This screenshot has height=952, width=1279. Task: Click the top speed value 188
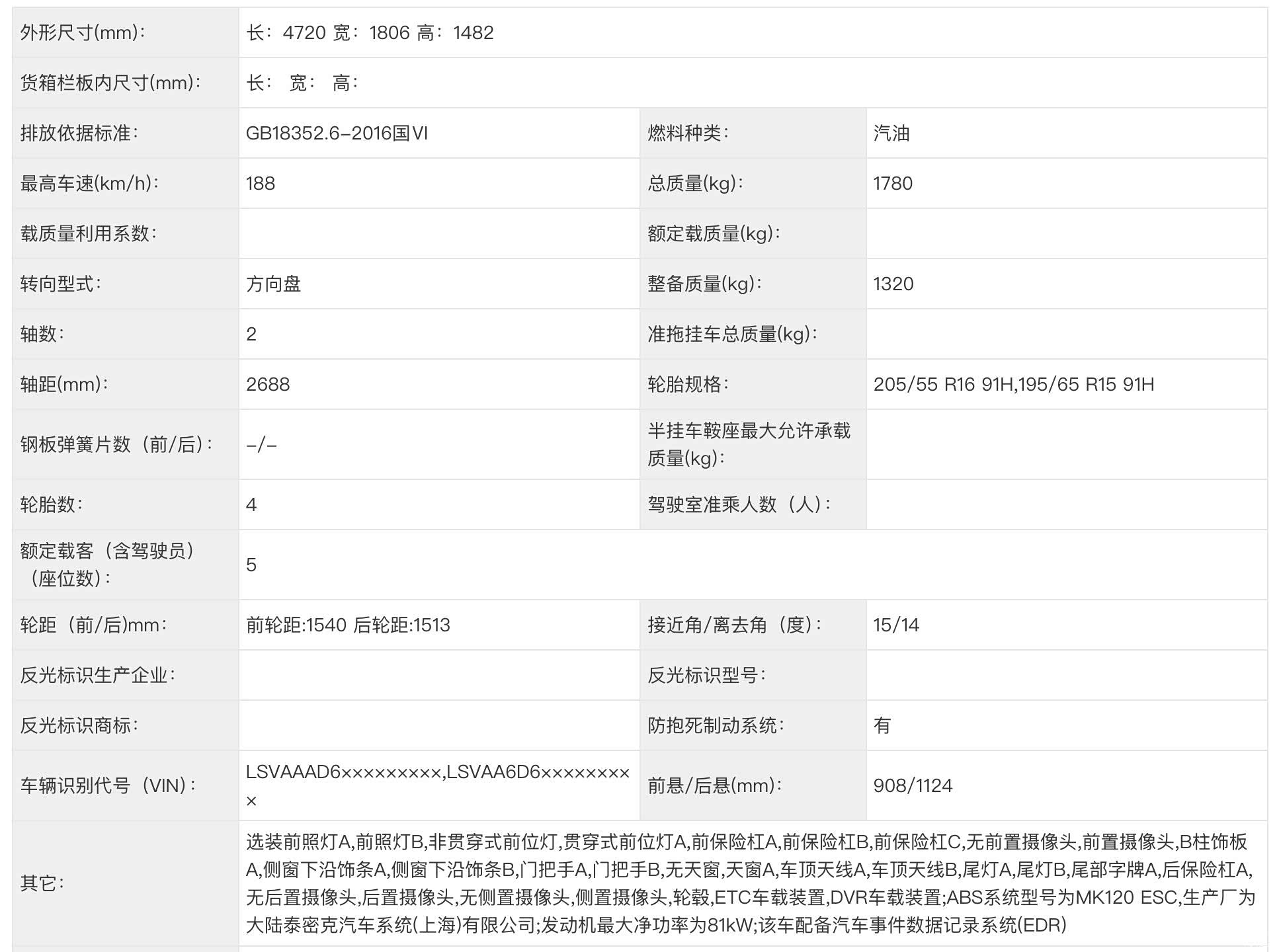[261, 183]
